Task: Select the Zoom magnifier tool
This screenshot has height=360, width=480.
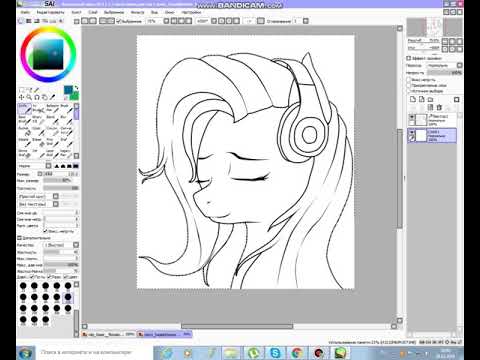Action: [x=29, y=97]
